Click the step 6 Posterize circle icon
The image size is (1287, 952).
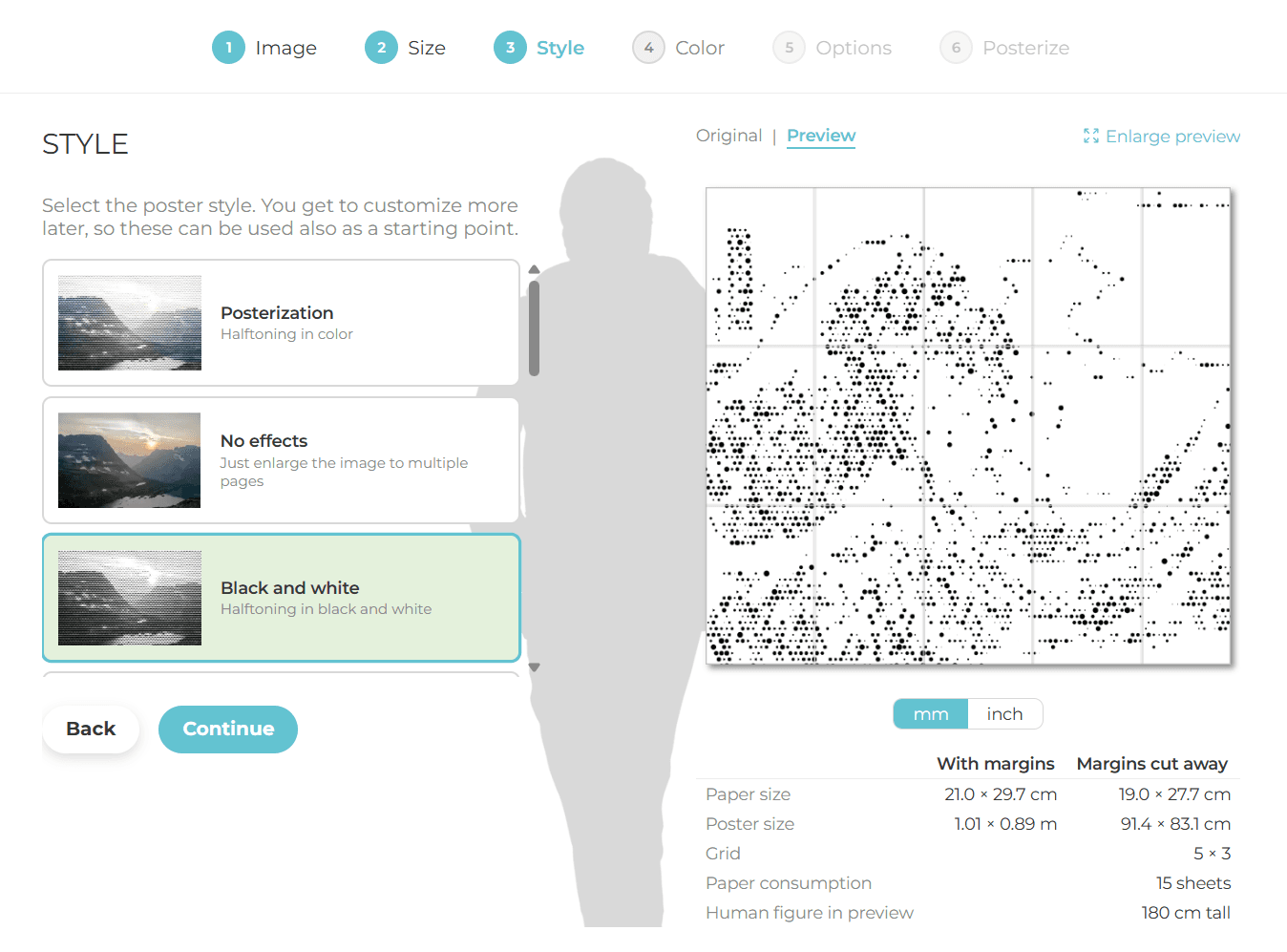[956, 48]
